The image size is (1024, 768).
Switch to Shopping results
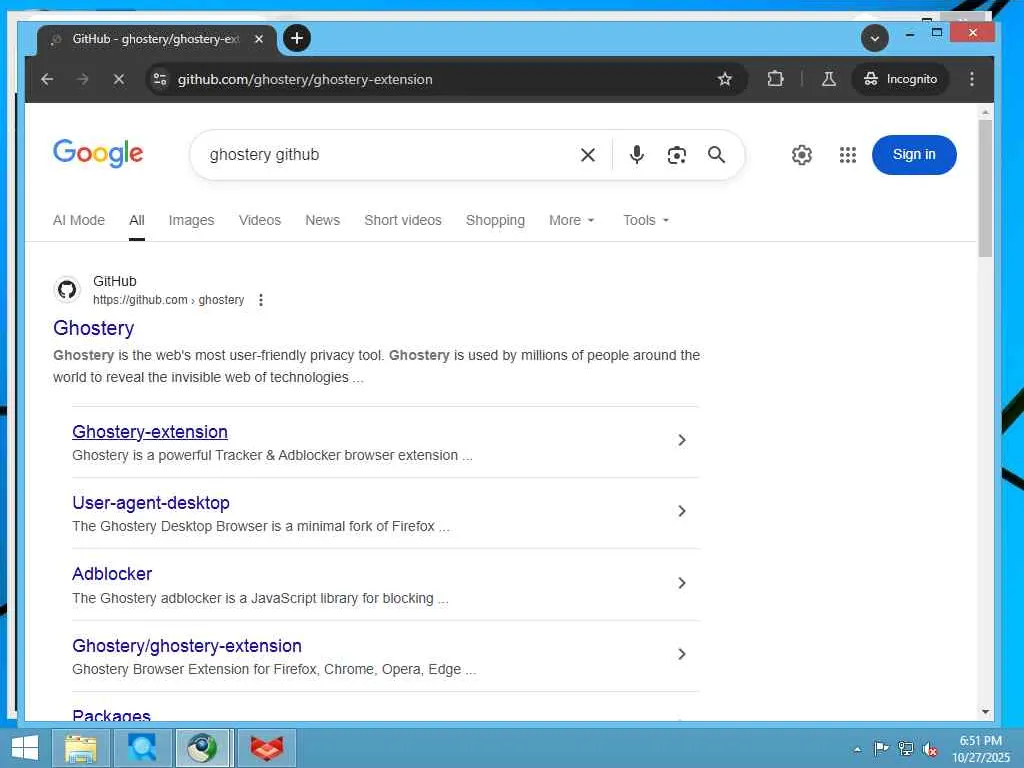495,220
